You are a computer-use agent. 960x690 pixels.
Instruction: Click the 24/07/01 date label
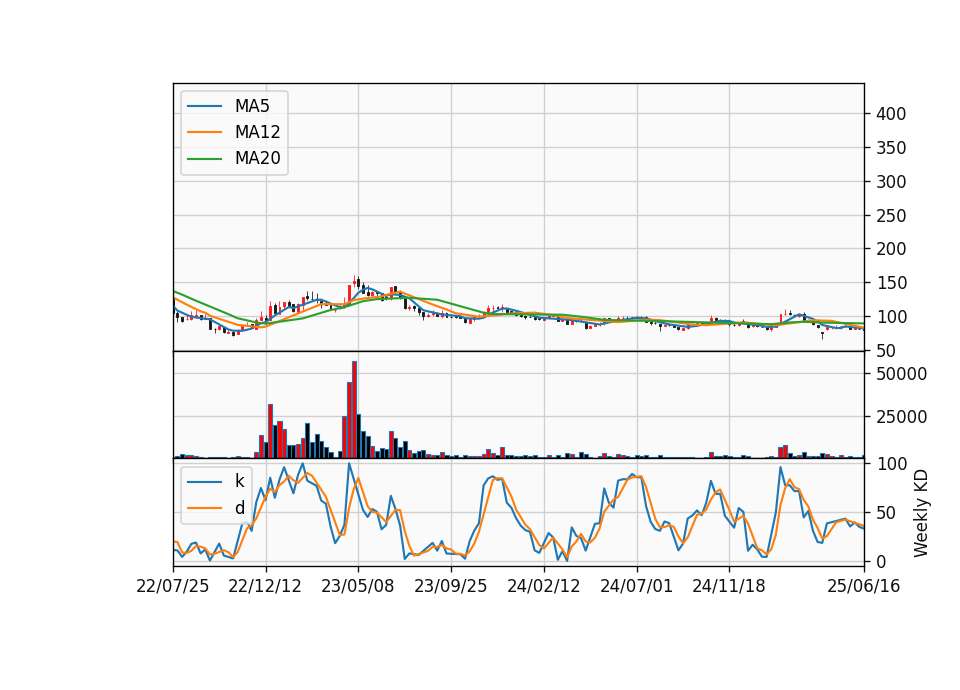pos(637,586)
